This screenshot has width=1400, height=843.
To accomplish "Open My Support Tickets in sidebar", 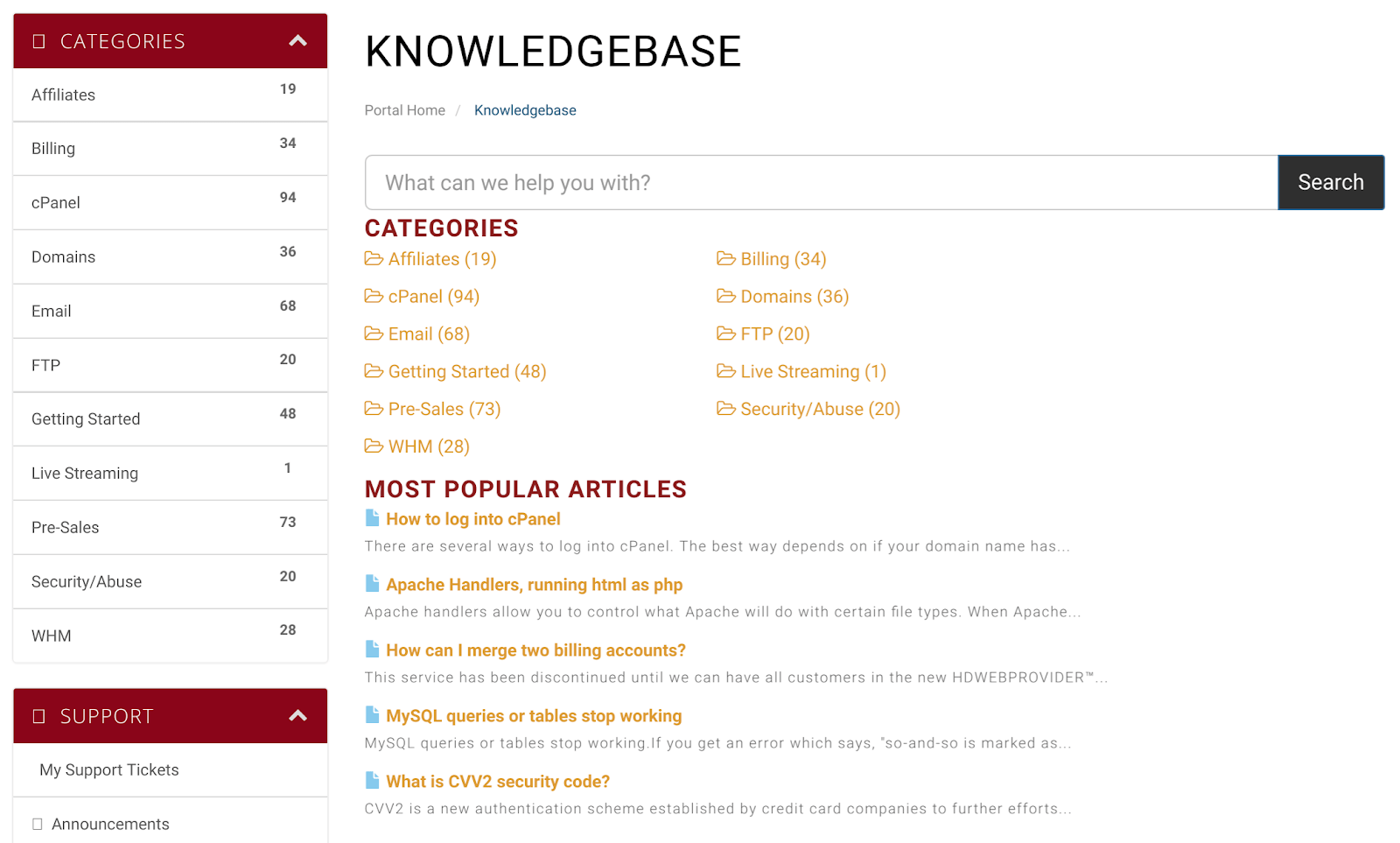I will [x=171, y=769].
